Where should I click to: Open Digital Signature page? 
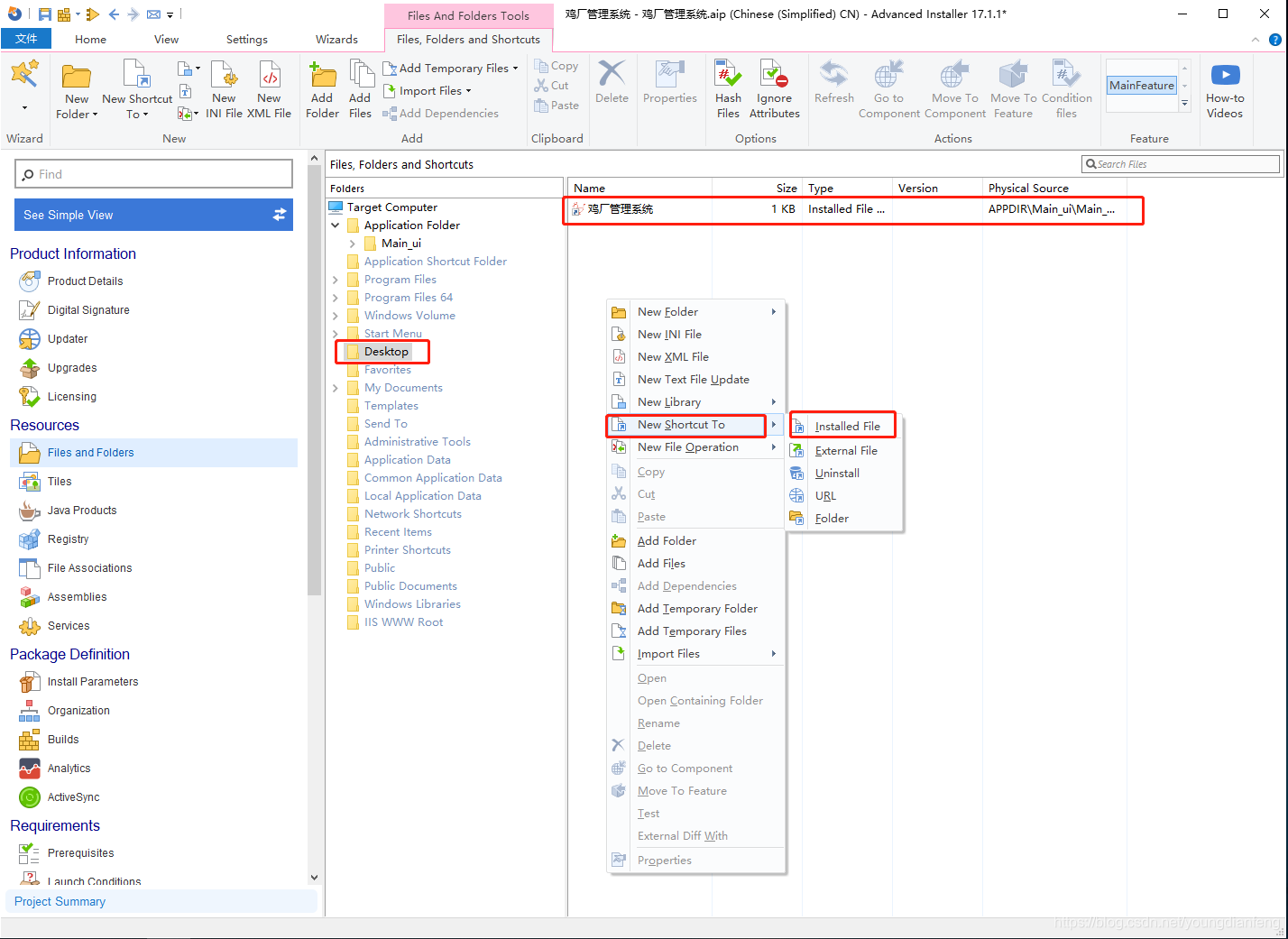(x=88, y=310)
